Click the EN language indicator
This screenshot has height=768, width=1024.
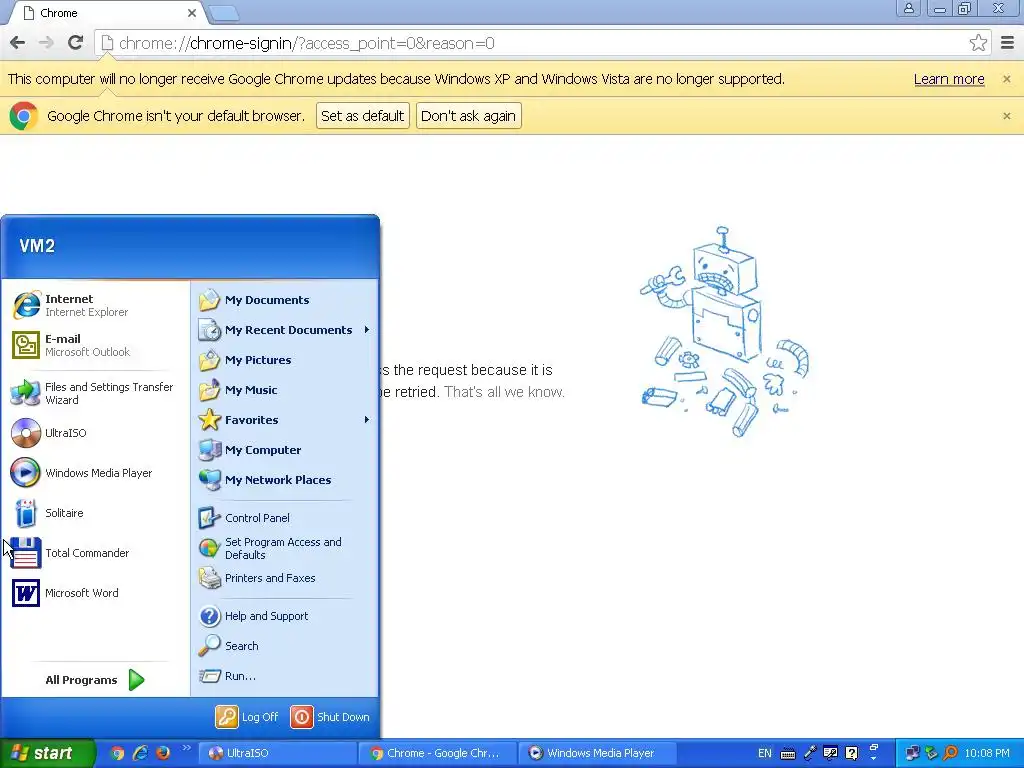click(765, 753)
